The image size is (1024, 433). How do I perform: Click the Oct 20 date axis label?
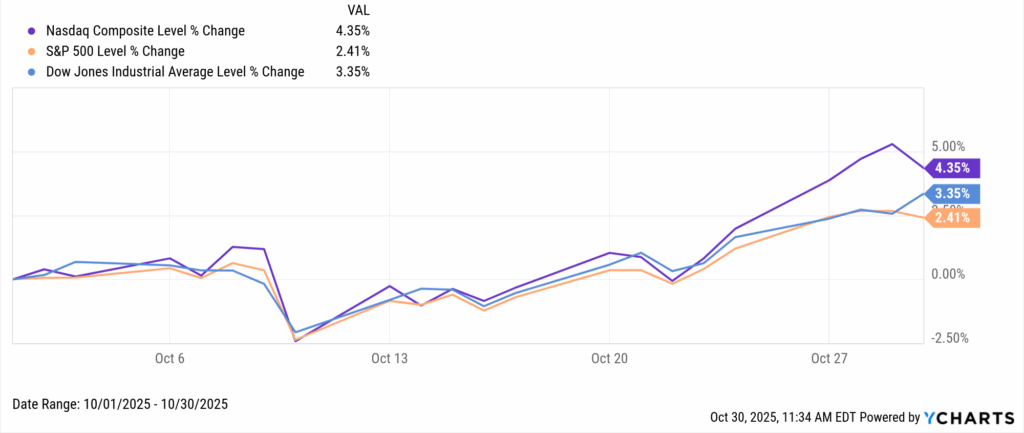click(x=609, y=357)
